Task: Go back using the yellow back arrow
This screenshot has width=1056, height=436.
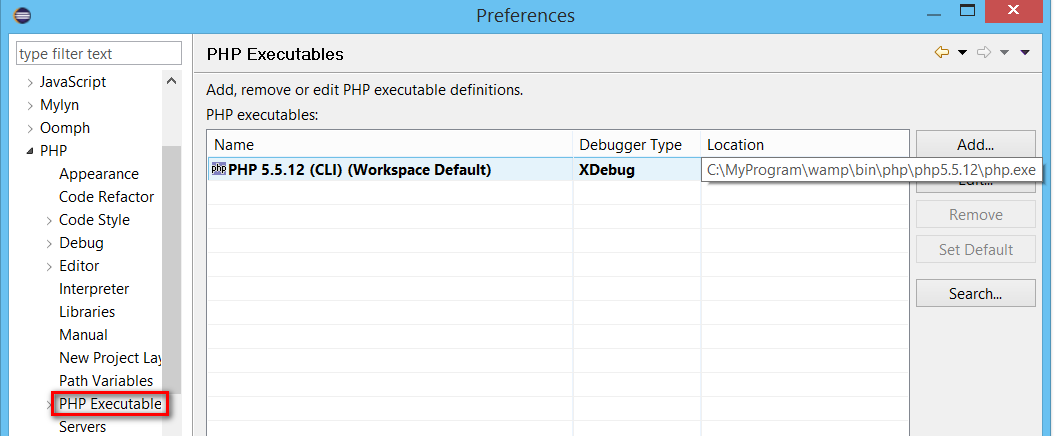Action: tap(942, 53)
